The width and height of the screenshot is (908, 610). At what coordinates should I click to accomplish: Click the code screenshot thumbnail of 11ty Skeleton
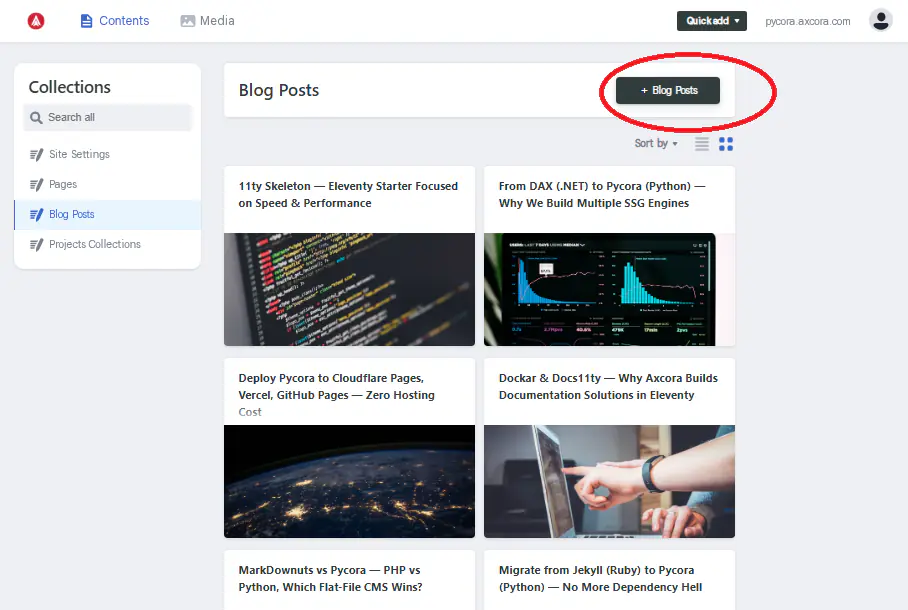tap(349, 290)
